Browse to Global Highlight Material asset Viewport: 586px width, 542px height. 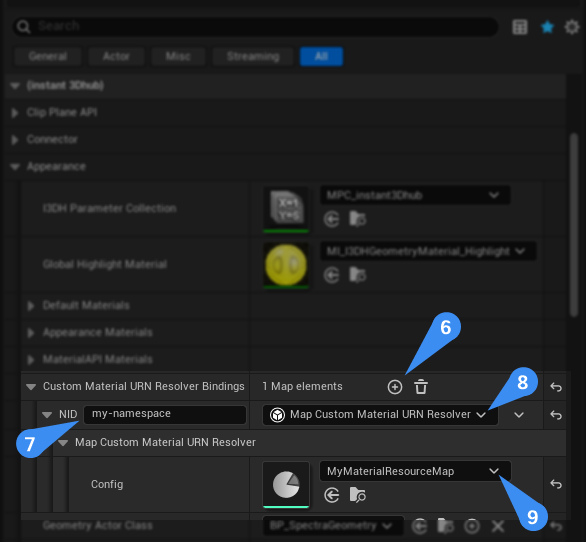358,275
